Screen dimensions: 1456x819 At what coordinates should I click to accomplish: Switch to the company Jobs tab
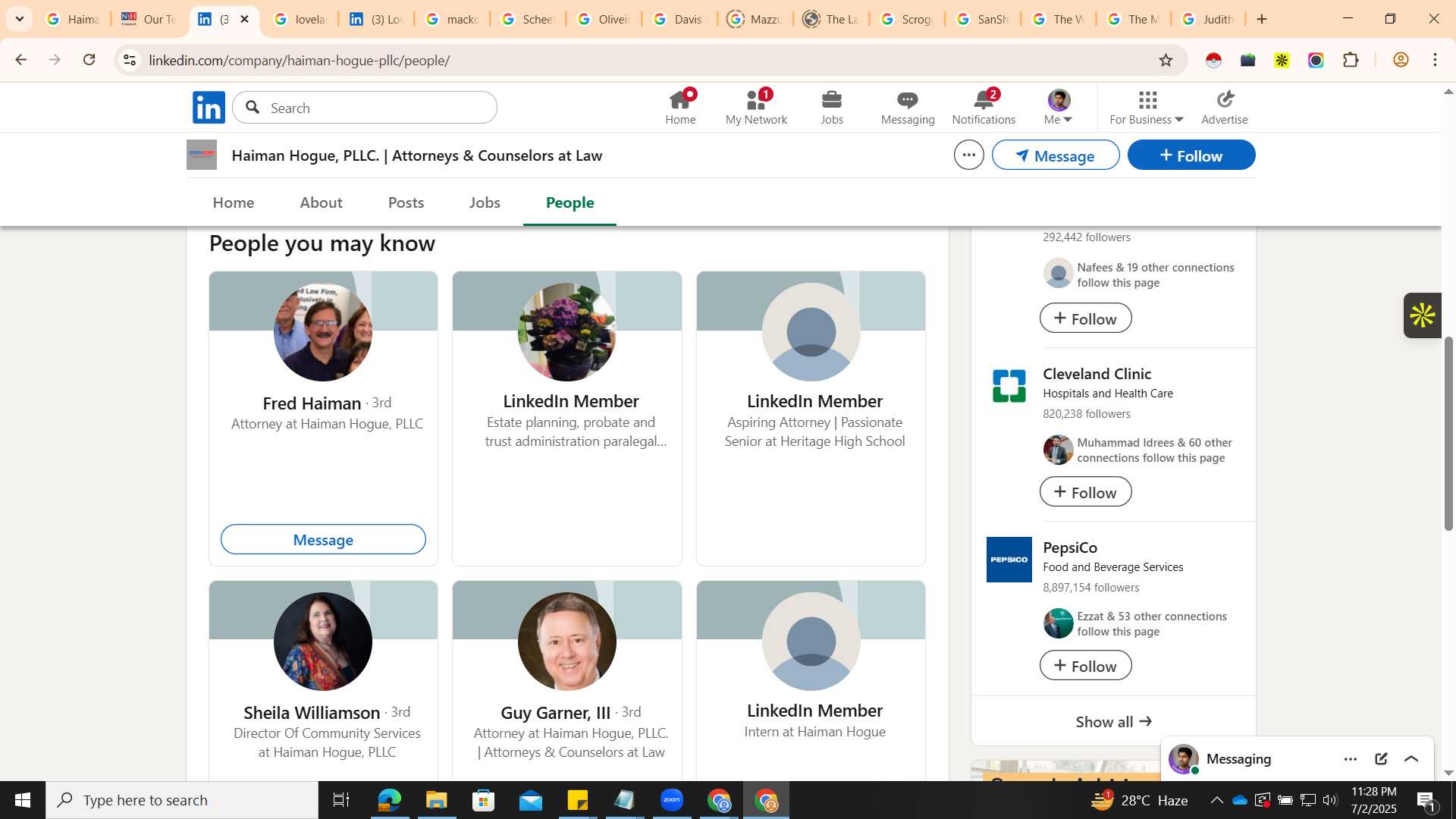click(485, 202)
